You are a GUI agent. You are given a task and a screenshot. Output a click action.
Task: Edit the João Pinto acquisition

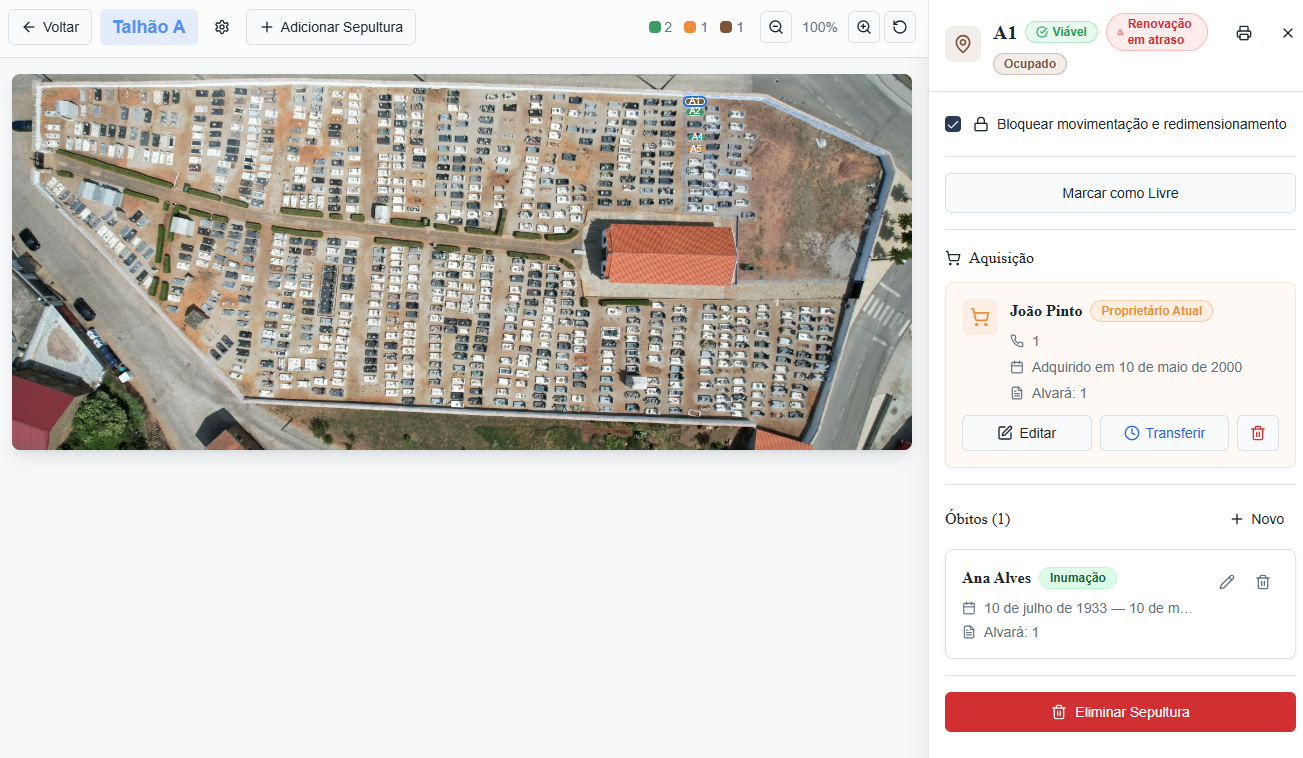pos(1027,433)
